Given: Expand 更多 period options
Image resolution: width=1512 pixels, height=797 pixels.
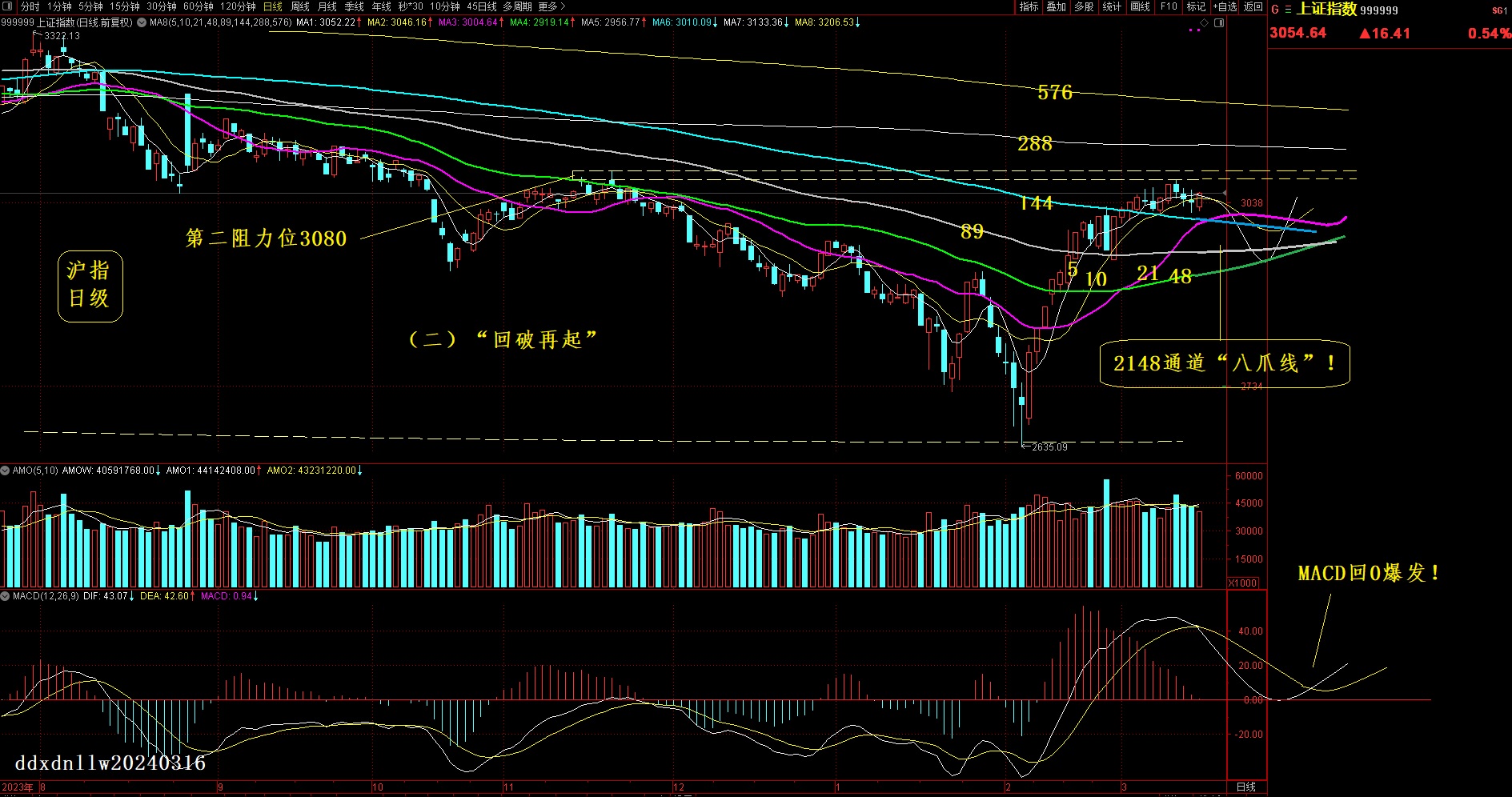Looking at the screenshot, I should tap(551, 6).
